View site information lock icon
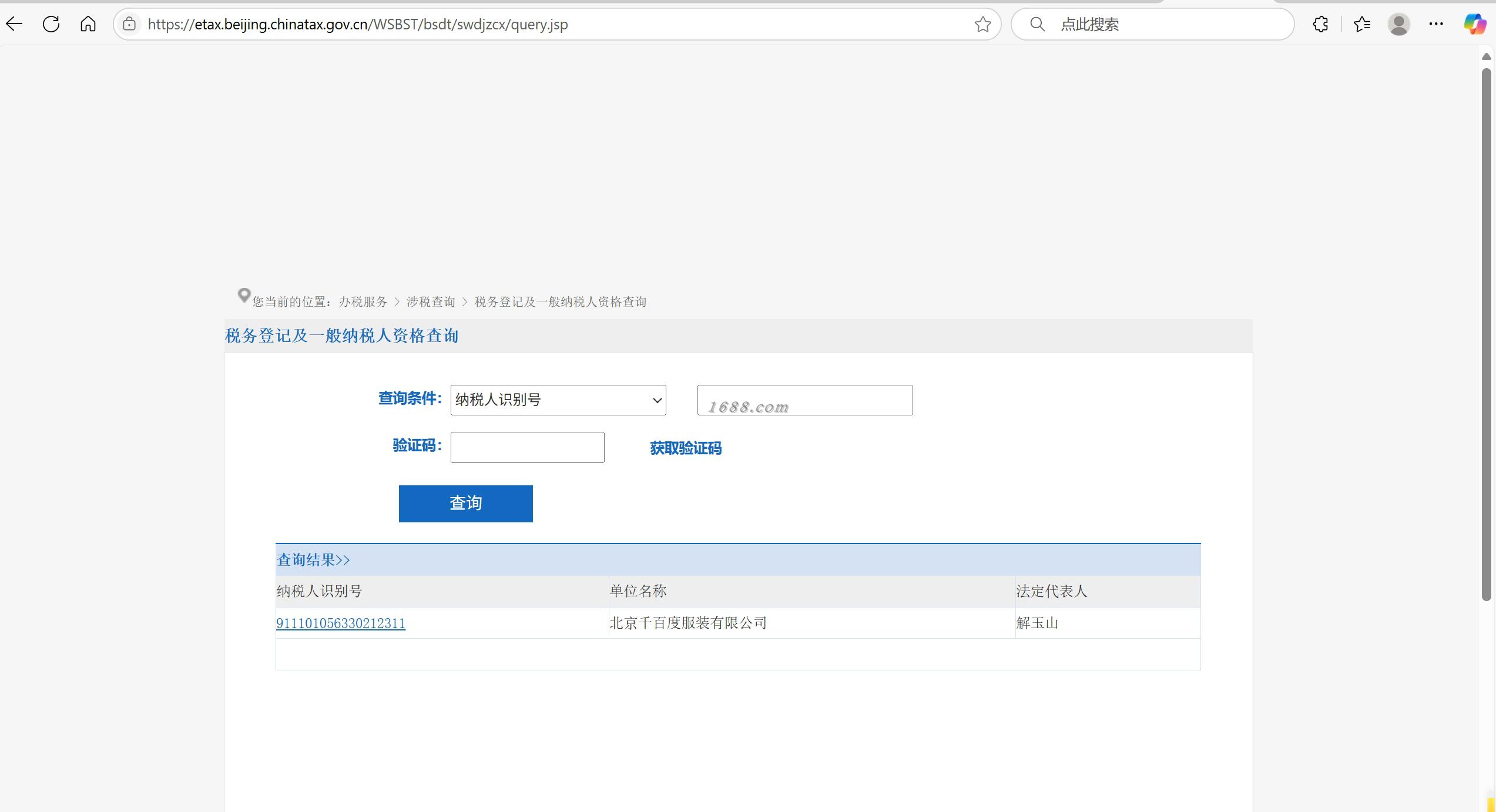The image size is (1496, 812). pos(129,24)
